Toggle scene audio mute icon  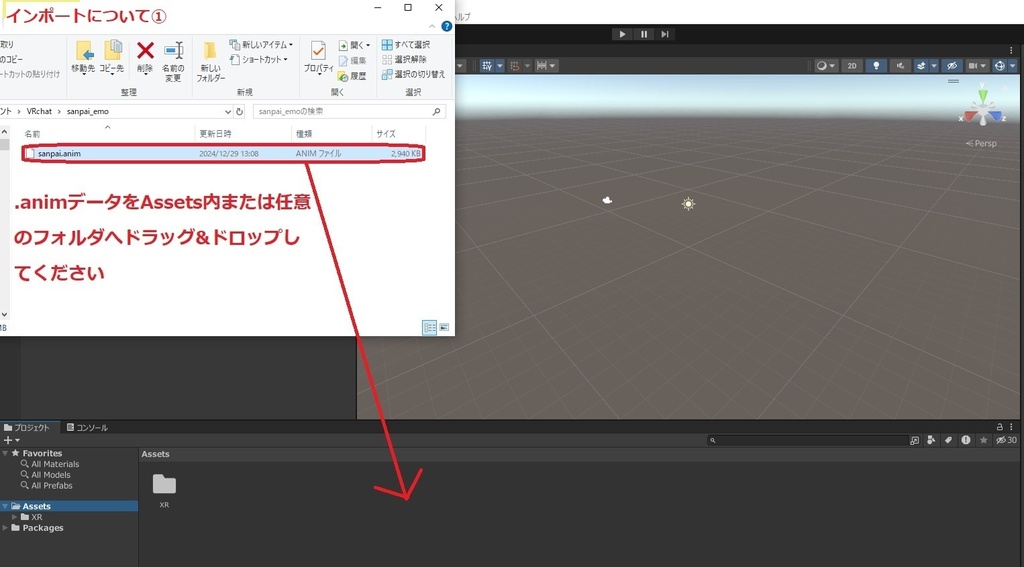[x=900, y=65]
